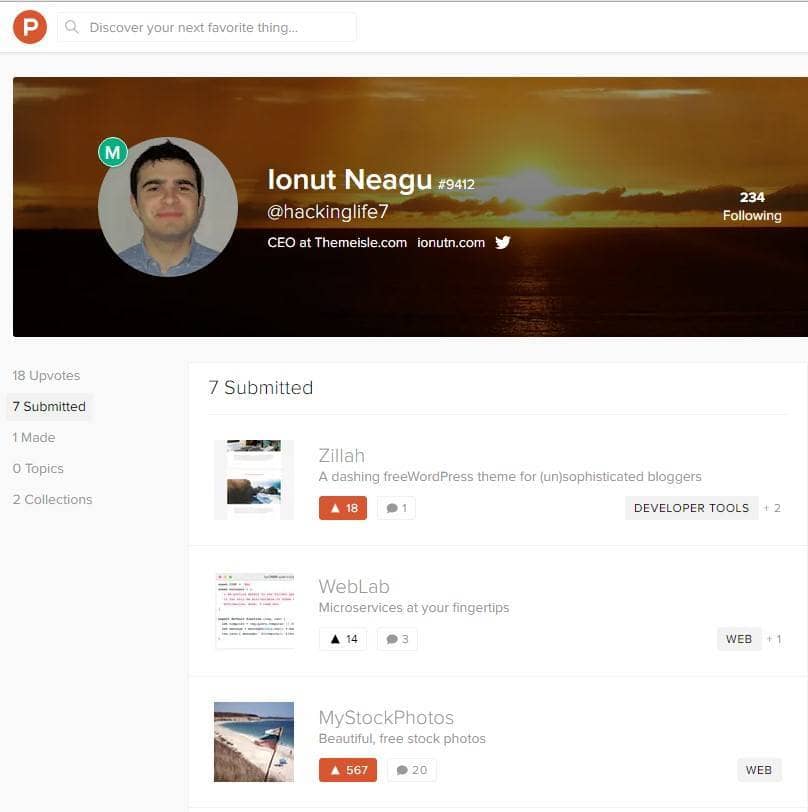
Task: Click the #9412 user number
Action: point(456,184)
